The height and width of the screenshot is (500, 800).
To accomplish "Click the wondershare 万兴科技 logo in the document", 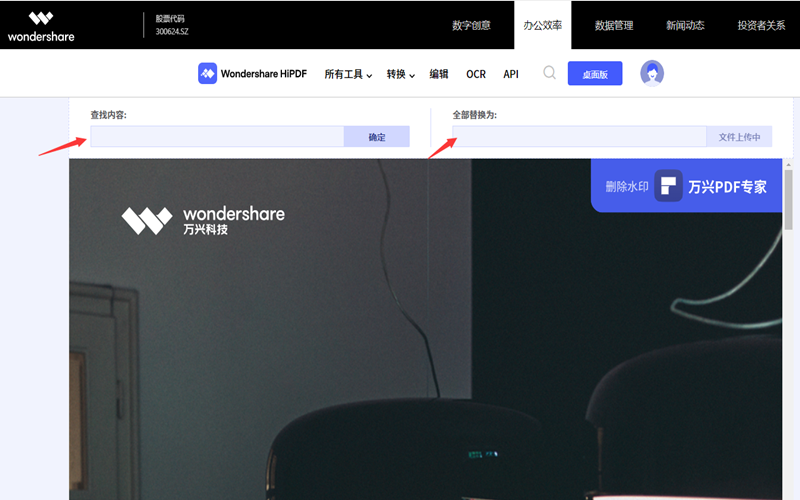I will (x=203, y=221).
